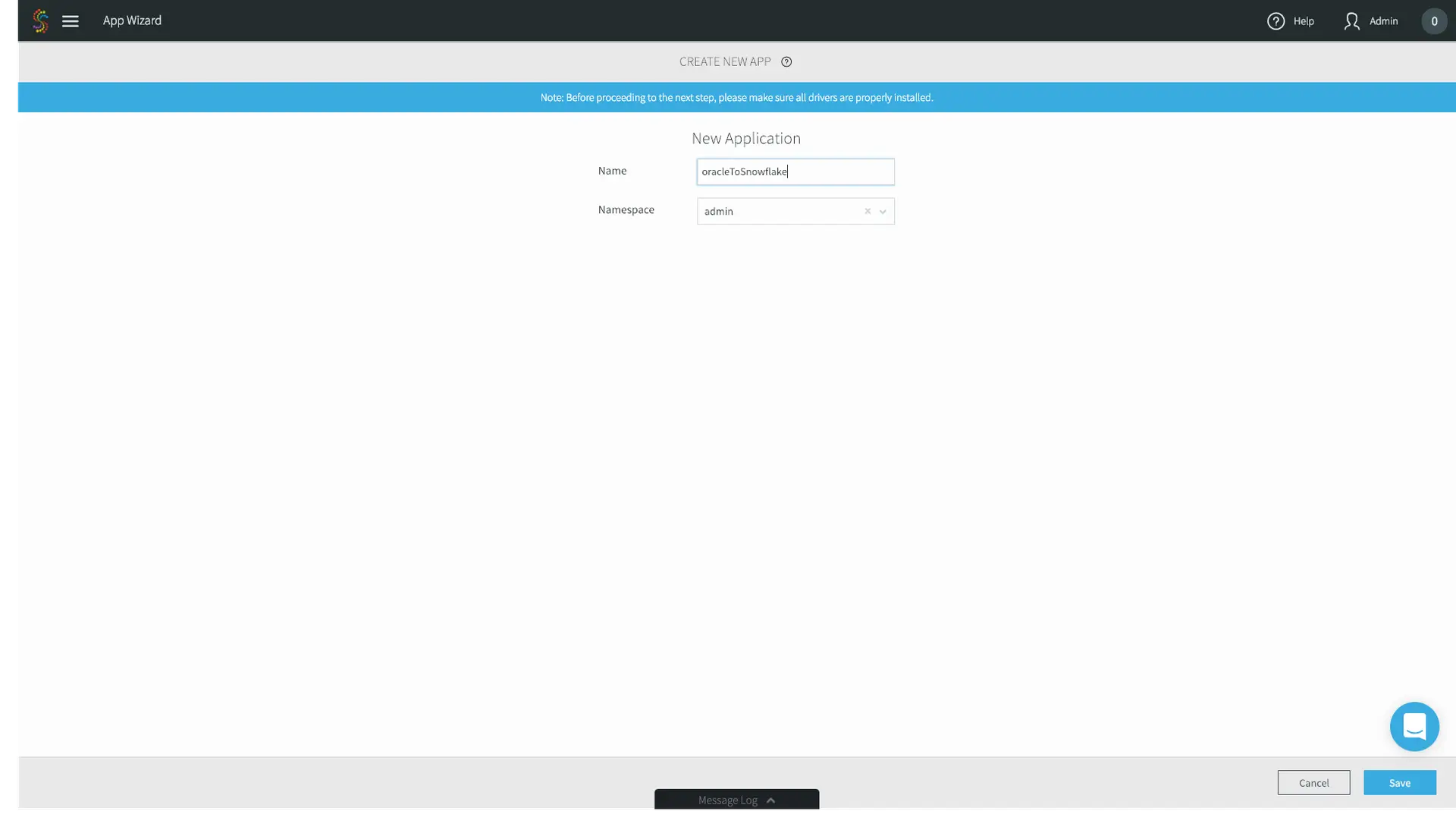Viewport: 1456px width, 830px height.
Task: Click the Name field label
Action: [x=612, y=171]
